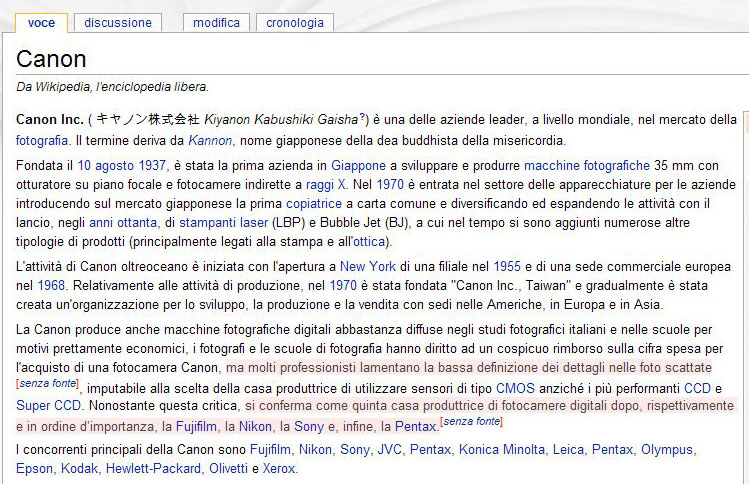Open Pentax link after 'infine, la'
The image size is (749, 484).
(416, 426)
